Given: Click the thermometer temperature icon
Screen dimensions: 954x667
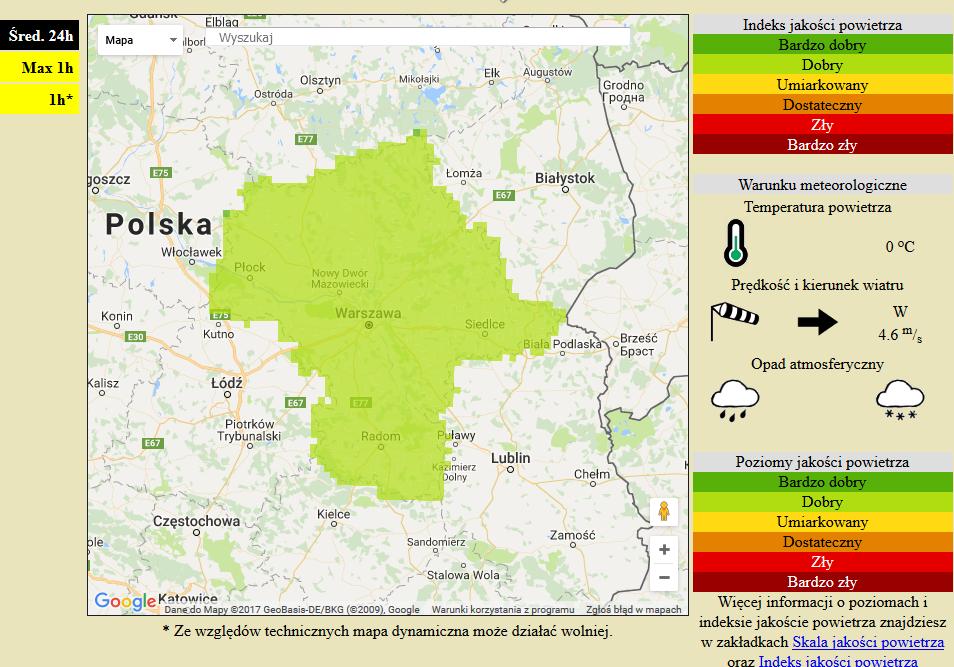Looking at the screenshot, I should click(x=736, y=243).
